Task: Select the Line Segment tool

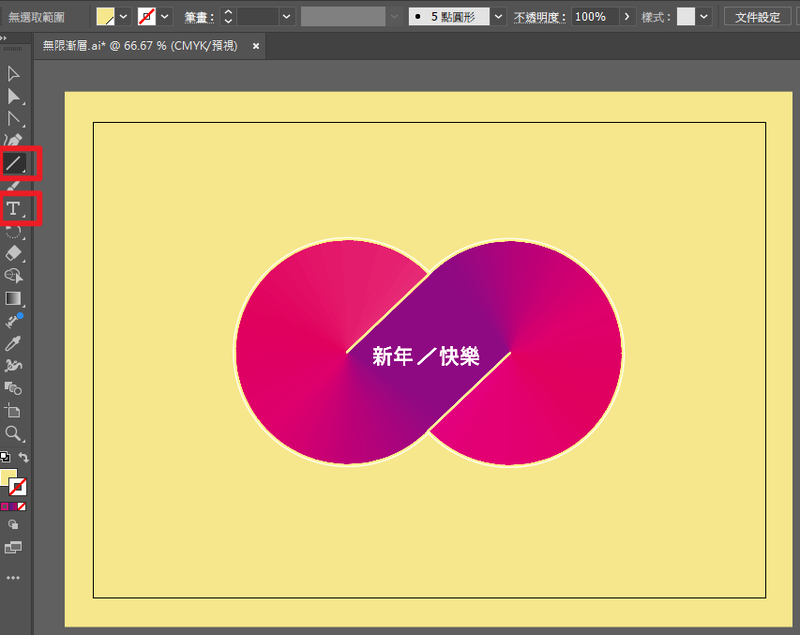Action: [x=14, y=161]
